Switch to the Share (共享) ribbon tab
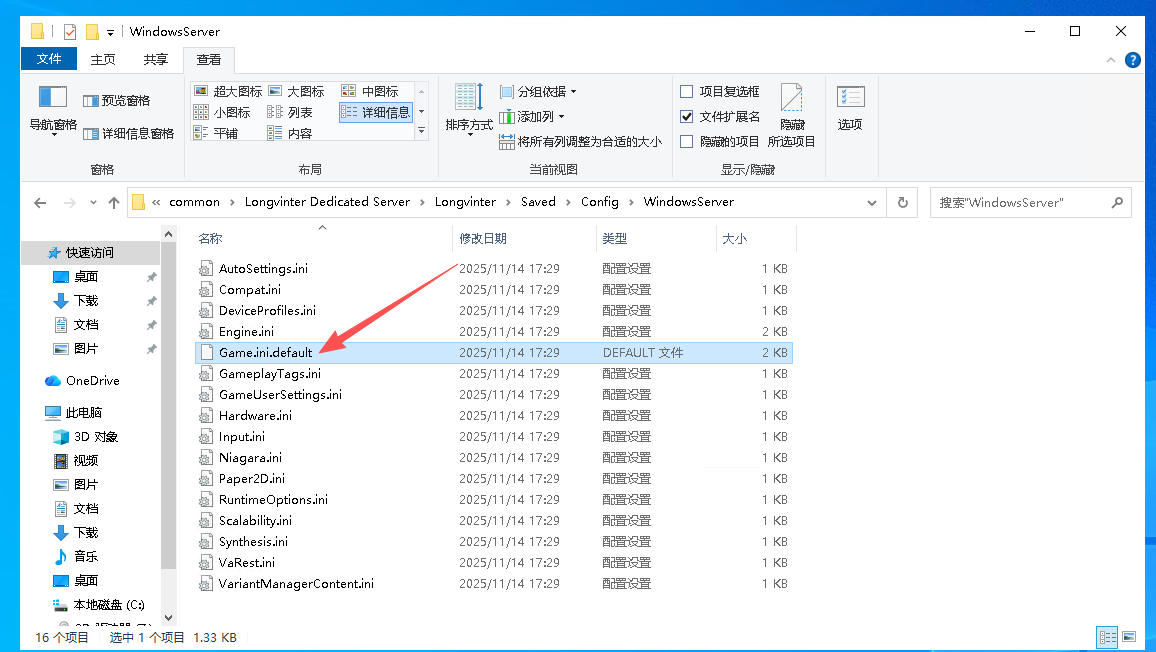 pyautogui.click(x=156, y=60)
